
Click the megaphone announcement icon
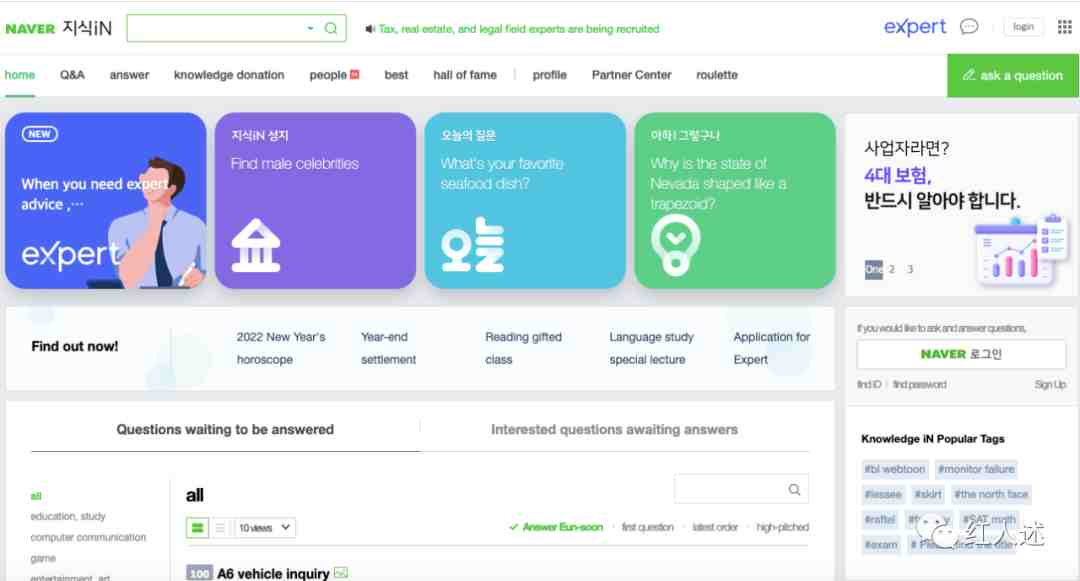coord(370,29)
